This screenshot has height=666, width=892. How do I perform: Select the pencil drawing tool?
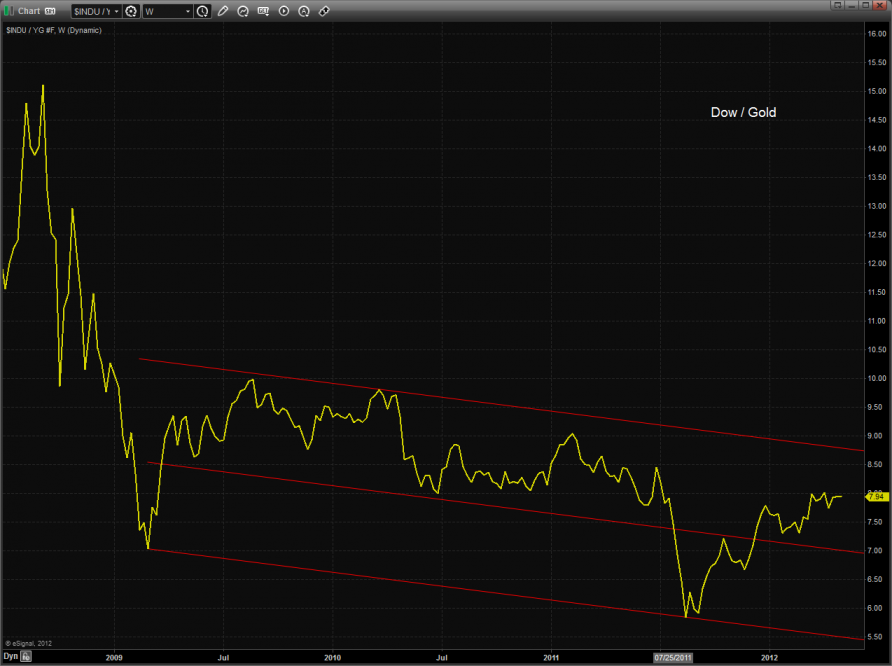click(223, 11)
